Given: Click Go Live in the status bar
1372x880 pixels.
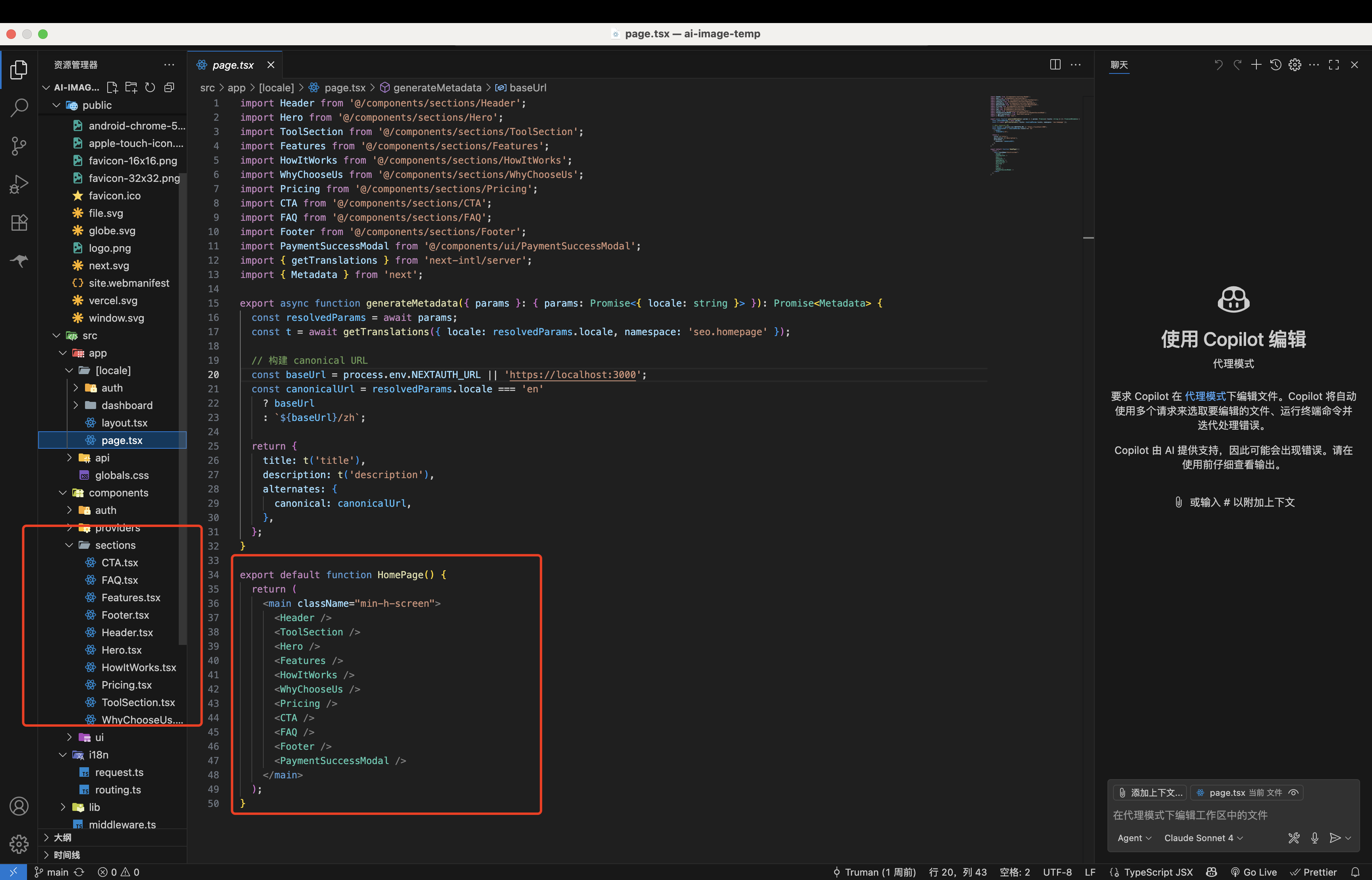Looking at the screenshot, I should pos(1254,872).
